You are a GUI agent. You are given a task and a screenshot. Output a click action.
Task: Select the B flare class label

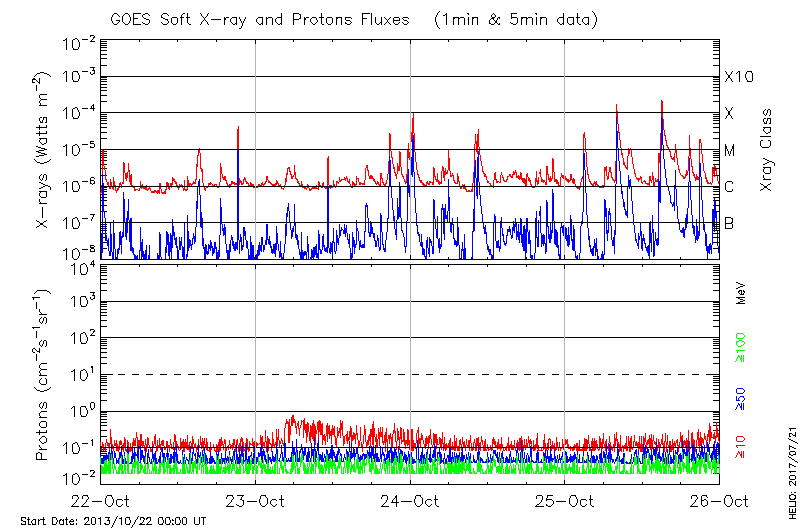pyautogui.click(x=730, y=223)
